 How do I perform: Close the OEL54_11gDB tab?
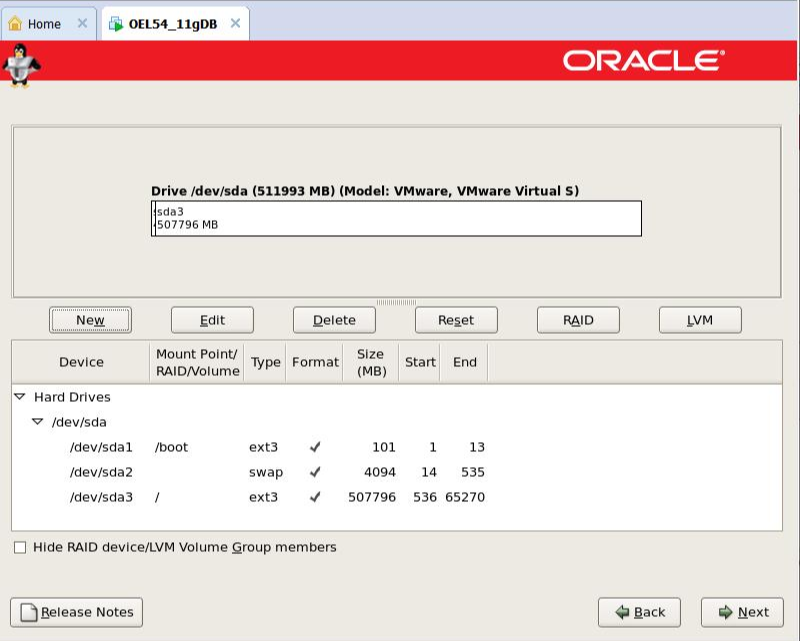pyautogui.click(x=235, y=23)
